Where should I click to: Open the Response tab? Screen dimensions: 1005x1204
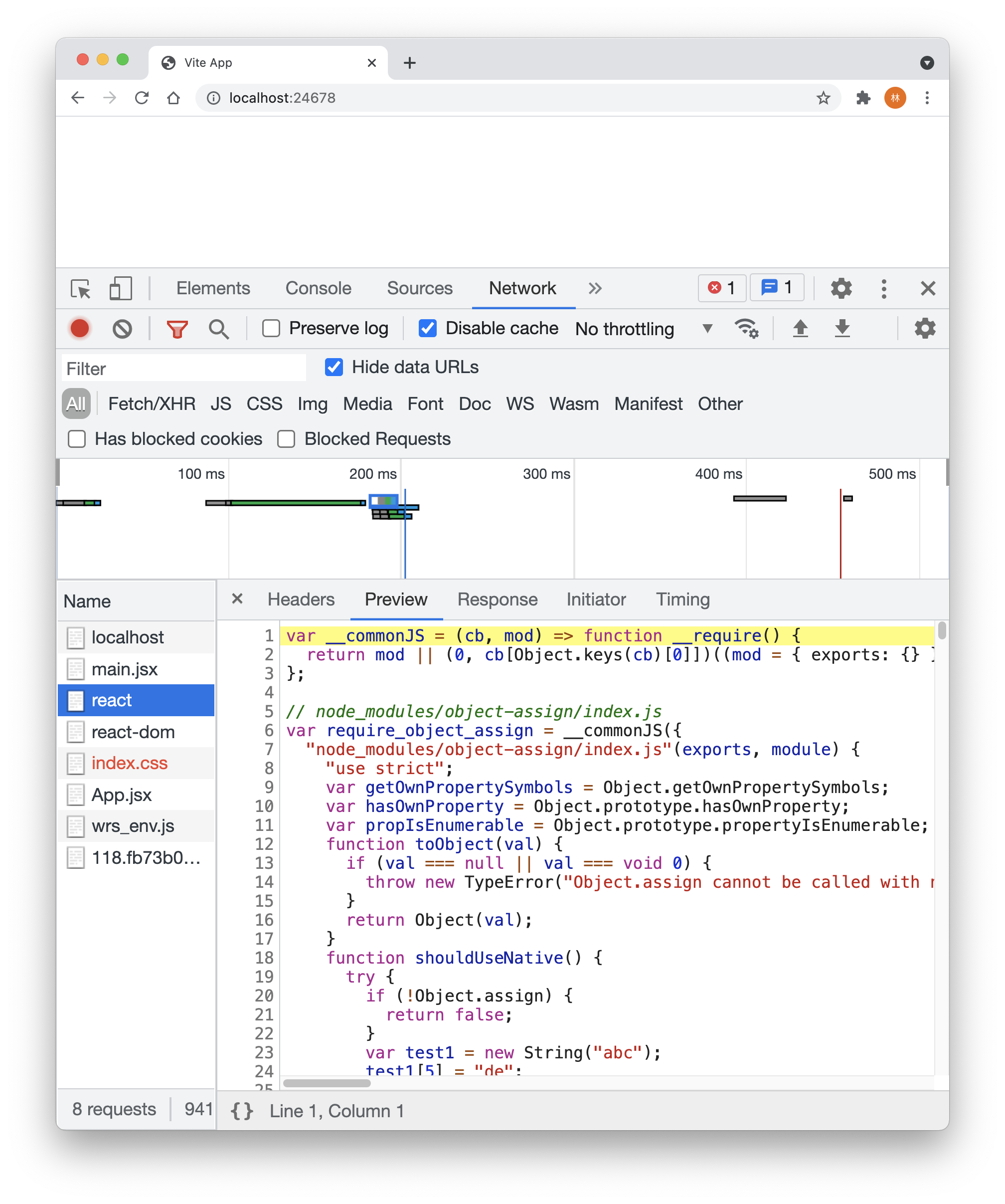point(497,600)
